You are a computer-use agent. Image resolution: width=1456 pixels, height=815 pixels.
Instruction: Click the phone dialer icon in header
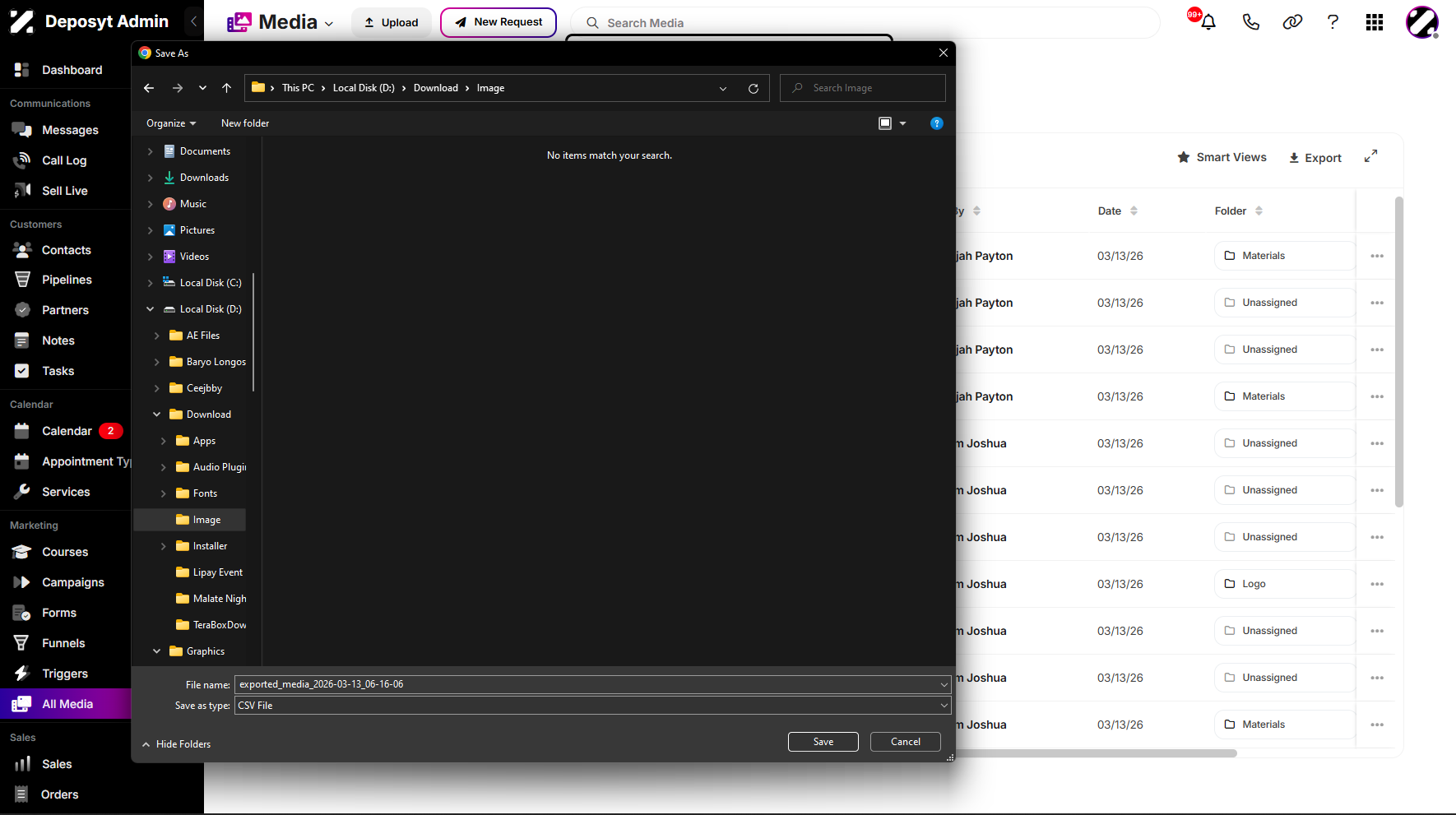click(x=1250, y=22)
